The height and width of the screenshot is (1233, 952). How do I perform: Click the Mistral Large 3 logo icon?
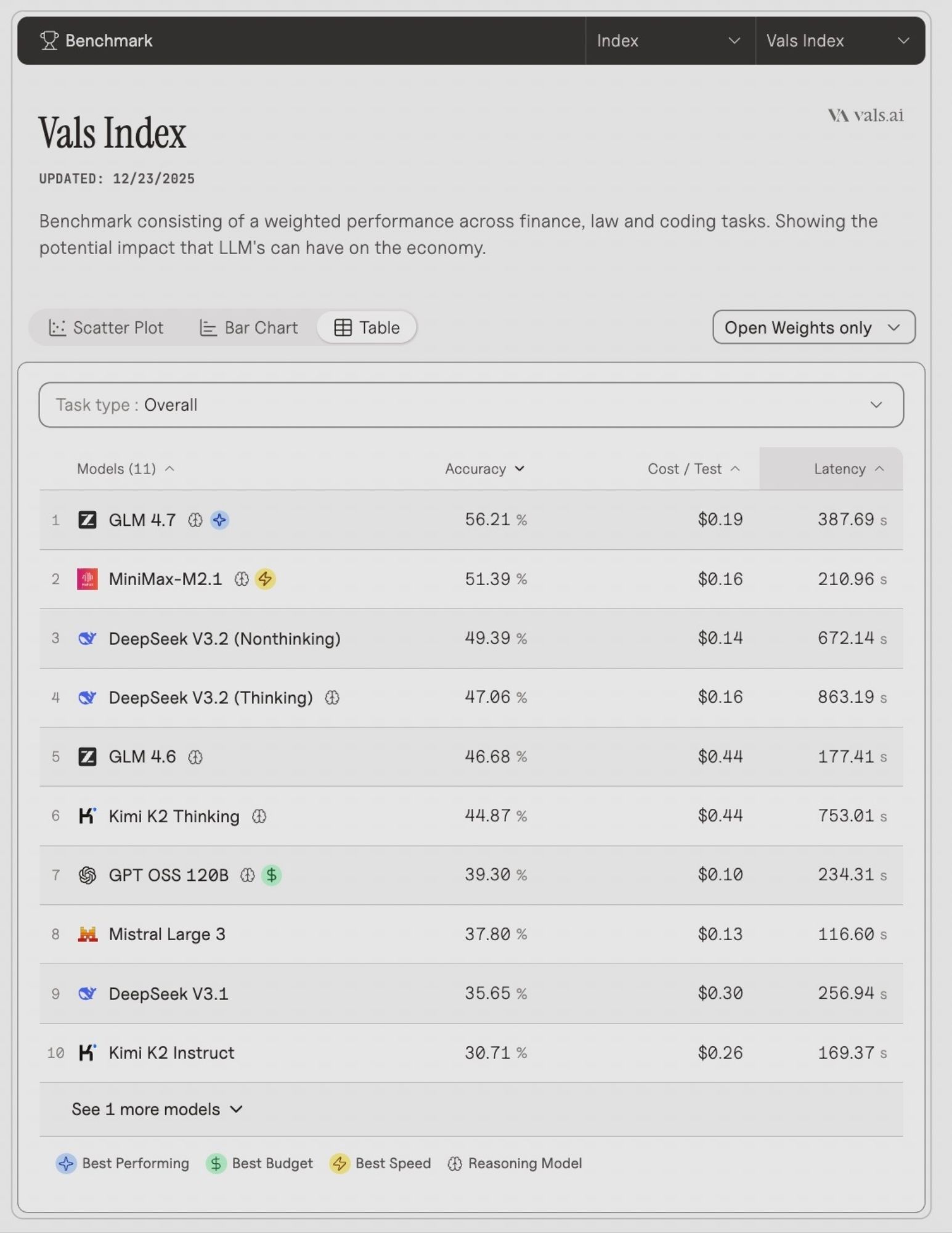(87, 934)
